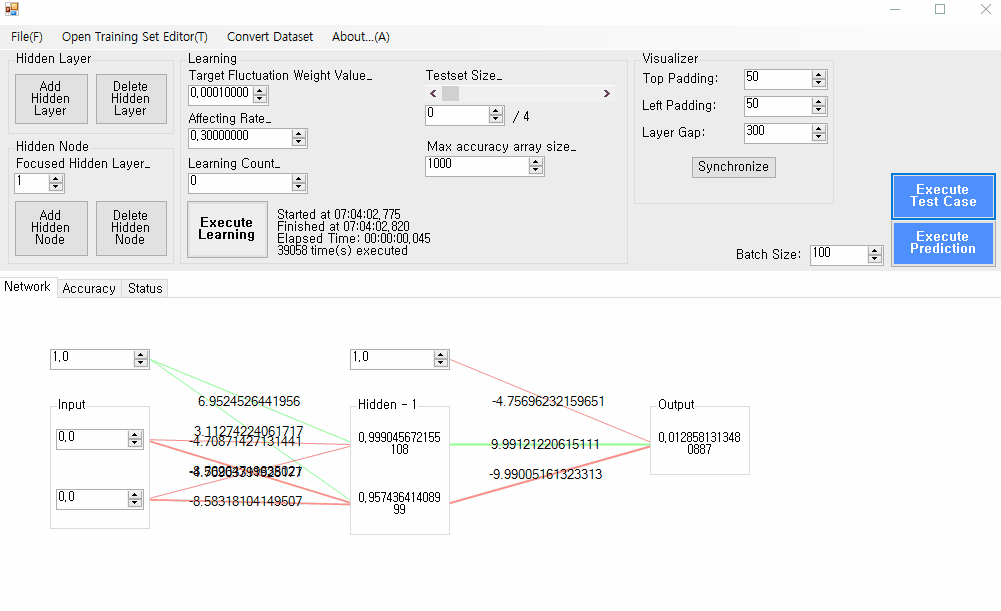The height and width of the screenshot is (611, 1001).
Task: Open the Training Set Editor menu
Action: [x=134, y=37]
